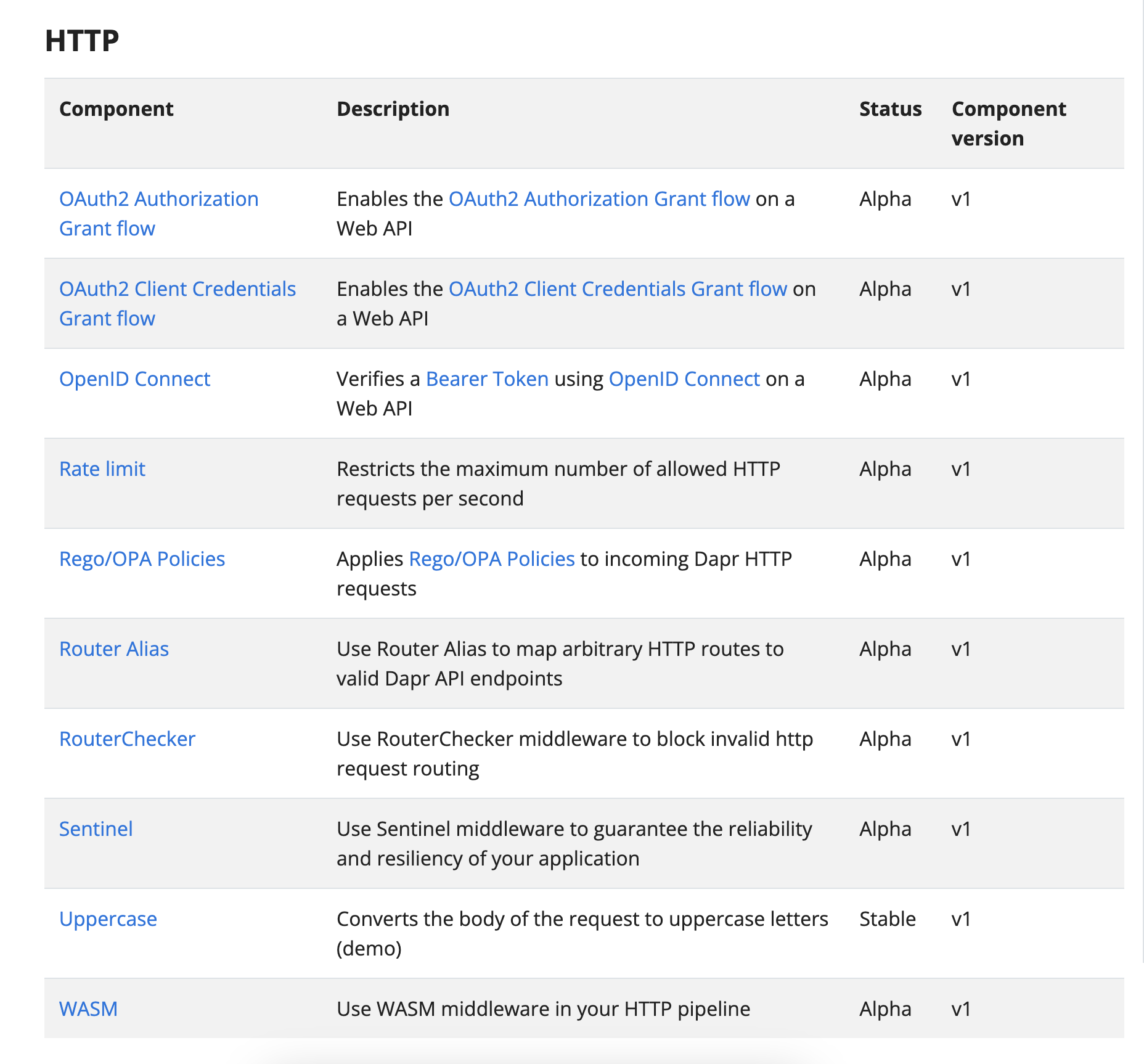Click the Description column header
This screenshot has height=1064, width=1144.
pos(393,108)
